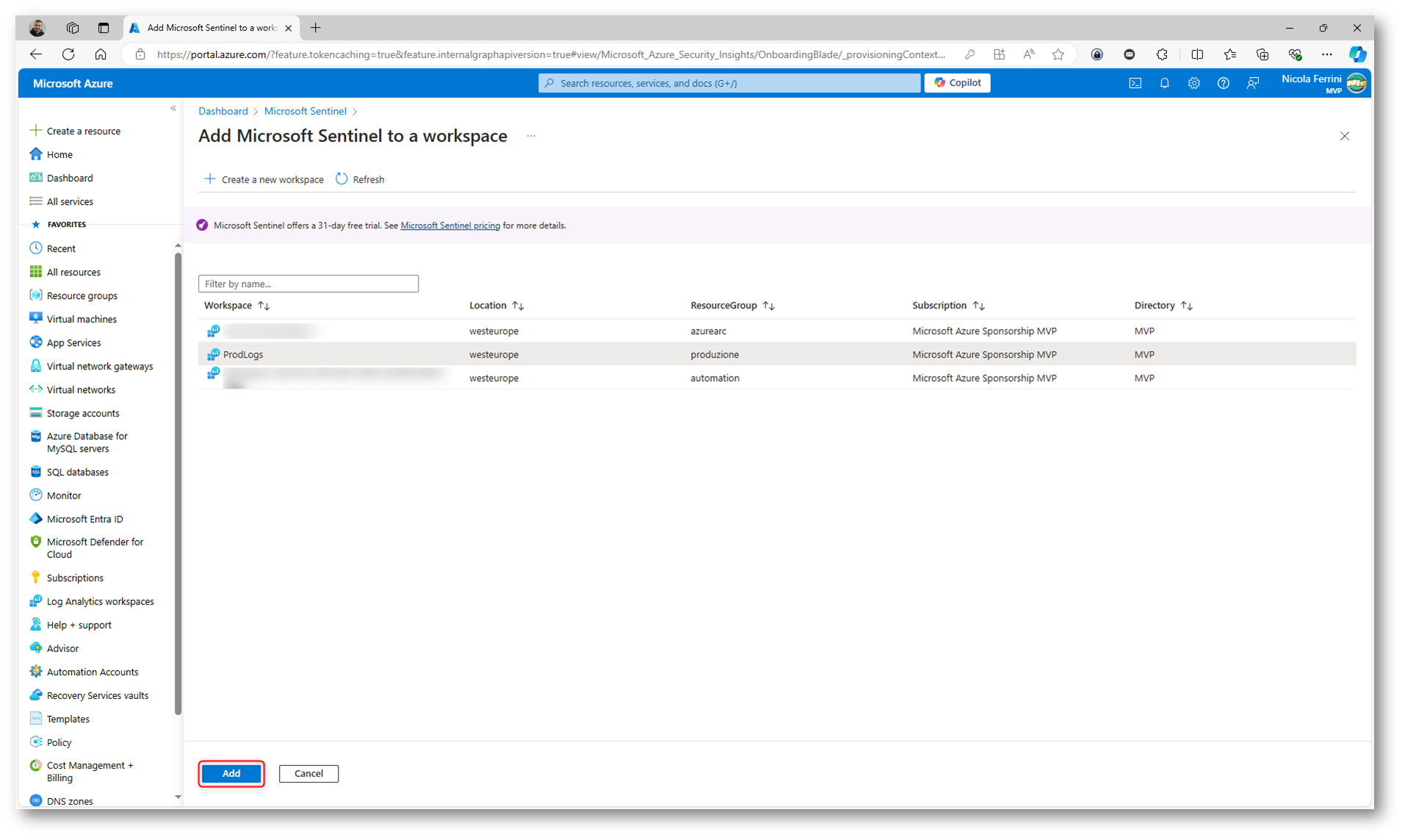The height and width of the screenshot is (840, 1405).
Task: Select workspace in azurearc resource group
Action: tap(777, 330)
